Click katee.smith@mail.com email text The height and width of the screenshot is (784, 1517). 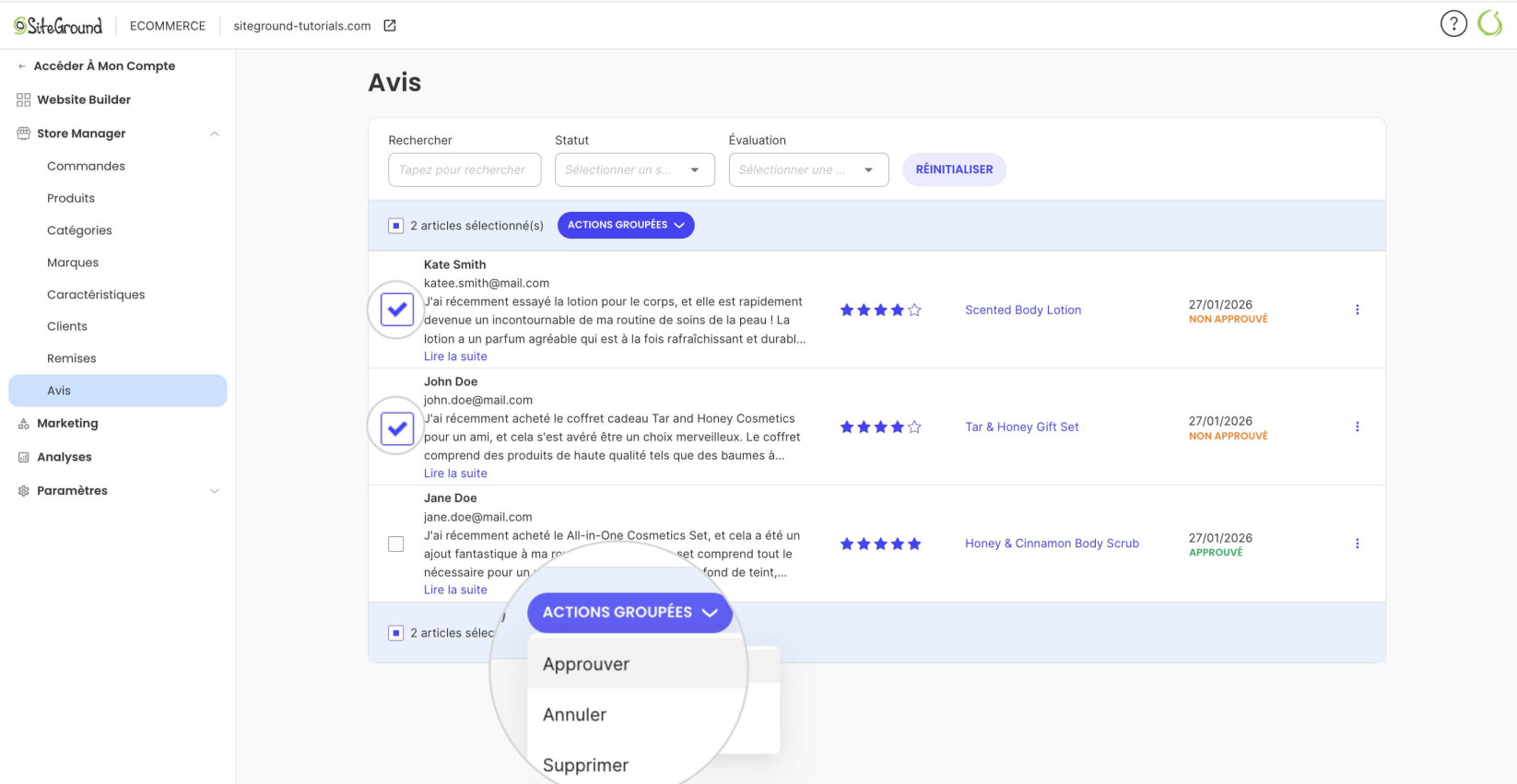click(x=487, y=283)
